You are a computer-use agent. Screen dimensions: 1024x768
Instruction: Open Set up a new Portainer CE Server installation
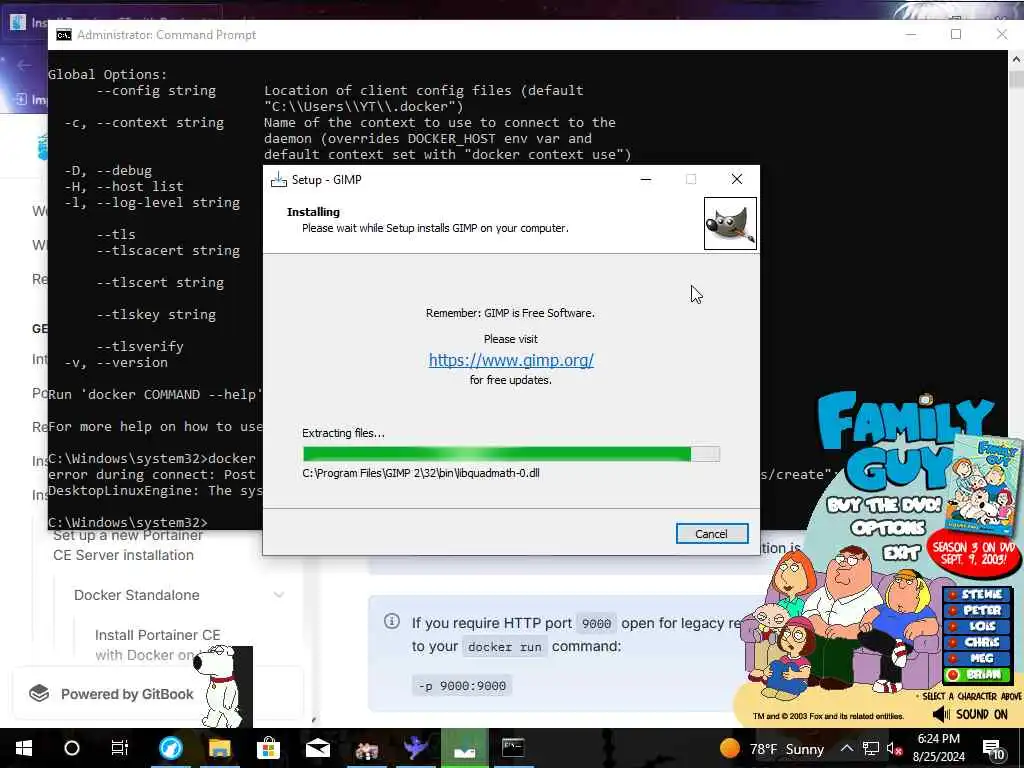coord(128,545)
